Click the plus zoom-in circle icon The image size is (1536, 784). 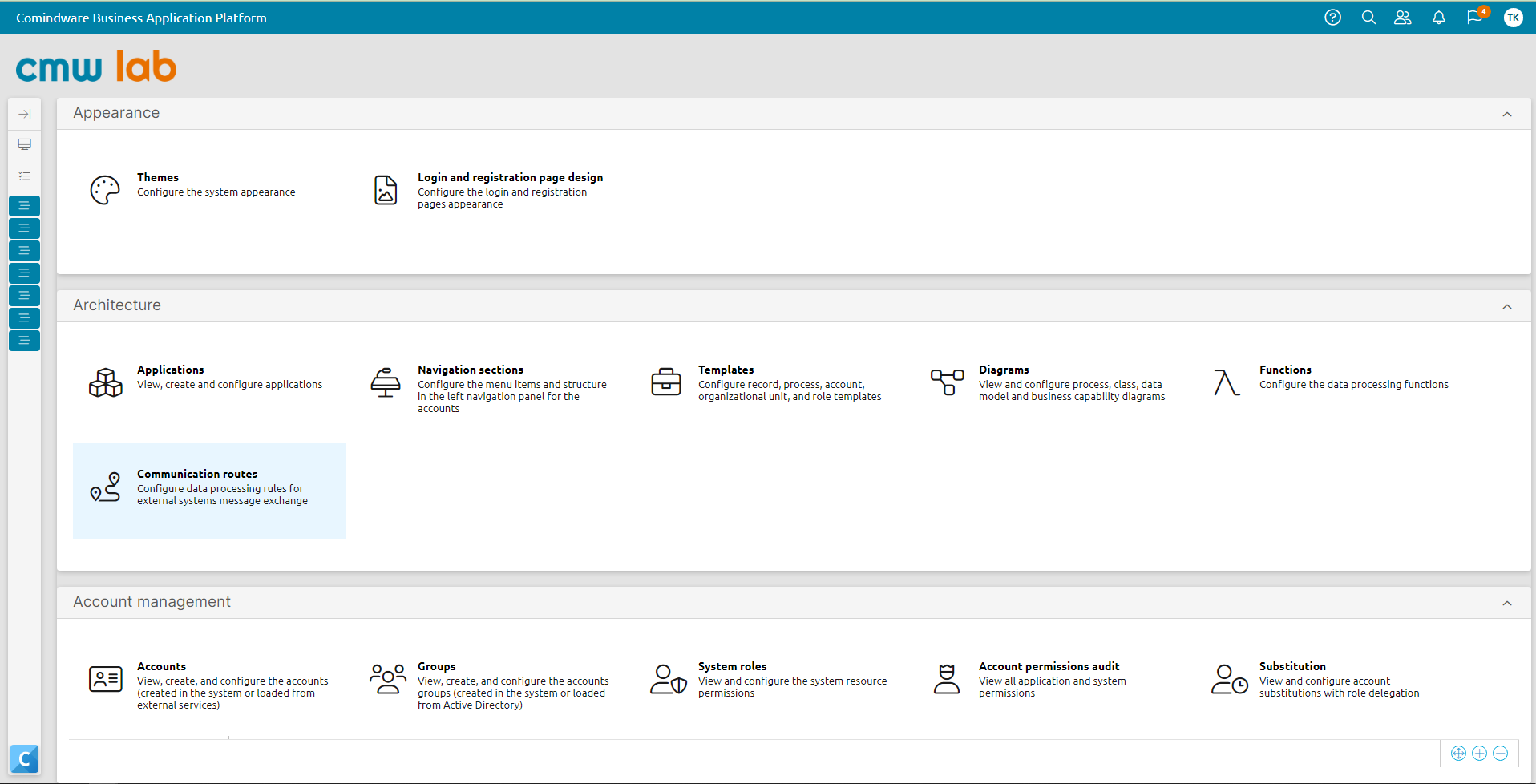(x=1479, y=754)
